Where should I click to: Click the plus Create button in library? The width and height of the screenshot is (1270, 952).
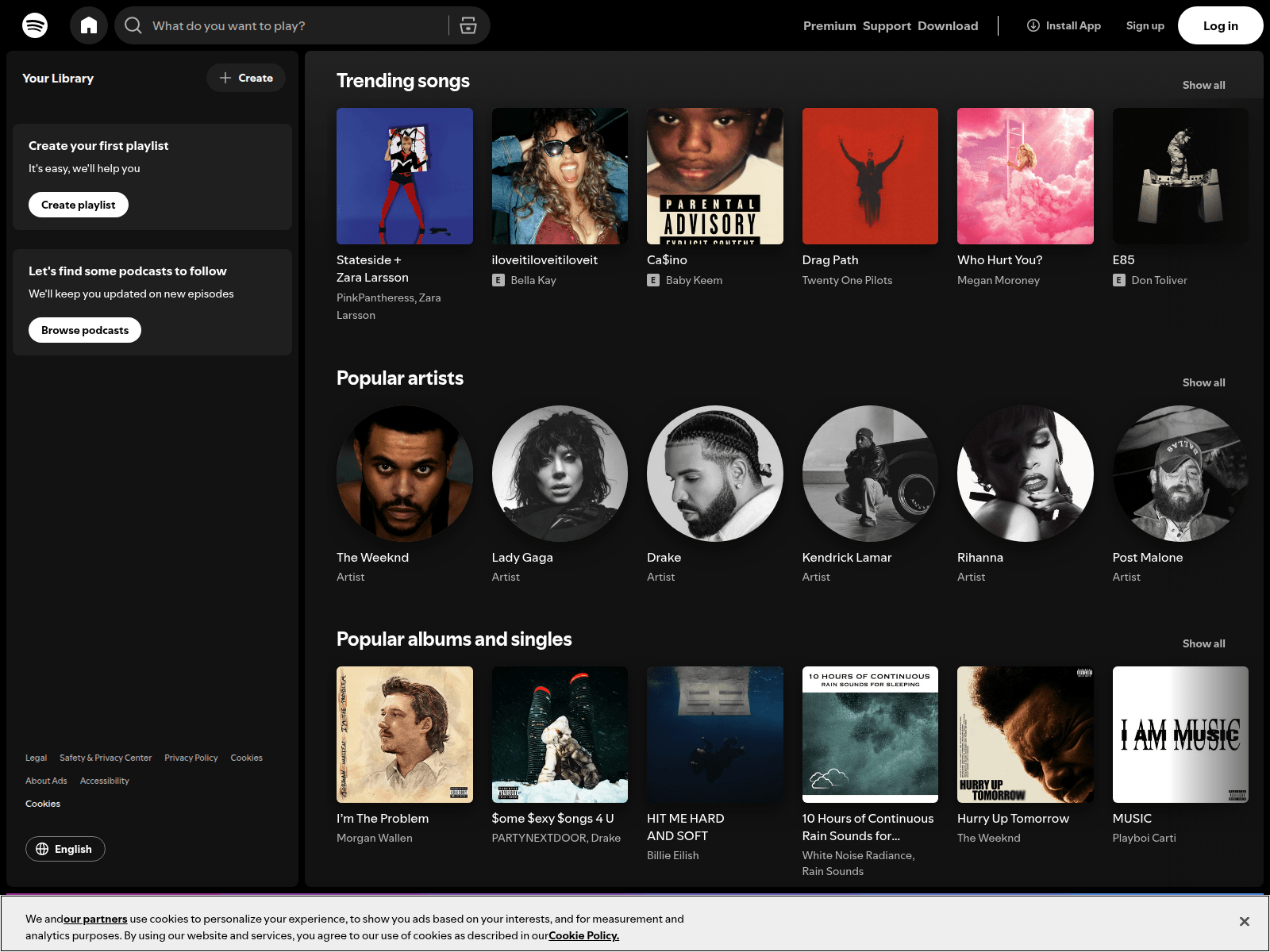[x=246, y=78]
